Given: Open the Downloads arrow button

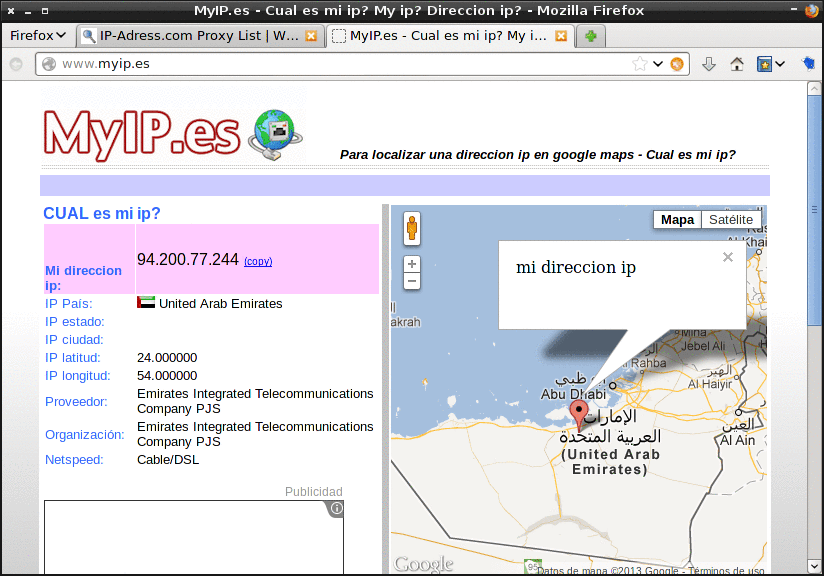Looking at the screenshot, I should (x=709, y=64).
